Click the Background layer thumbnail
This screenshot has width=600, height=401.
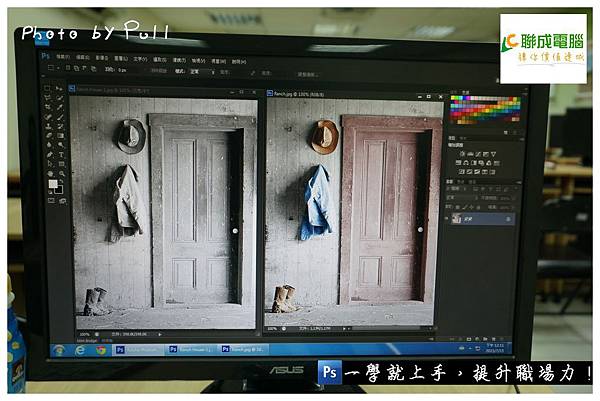pyautogui.click(x=457, y=218)
